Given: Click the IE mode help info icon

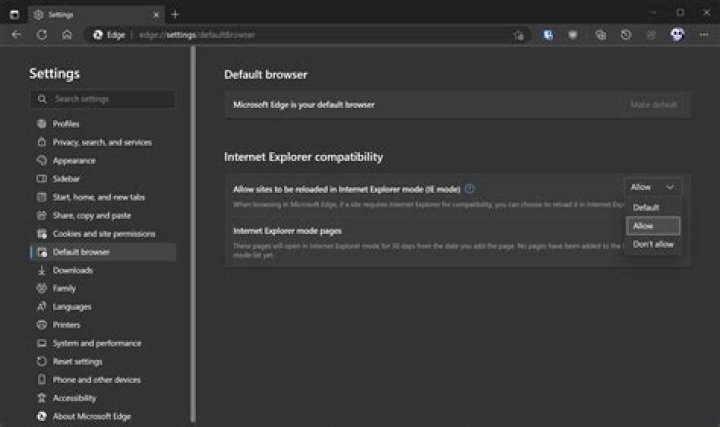Looking at the screenshot, I should pyautogui.click(x=469, y=189).
